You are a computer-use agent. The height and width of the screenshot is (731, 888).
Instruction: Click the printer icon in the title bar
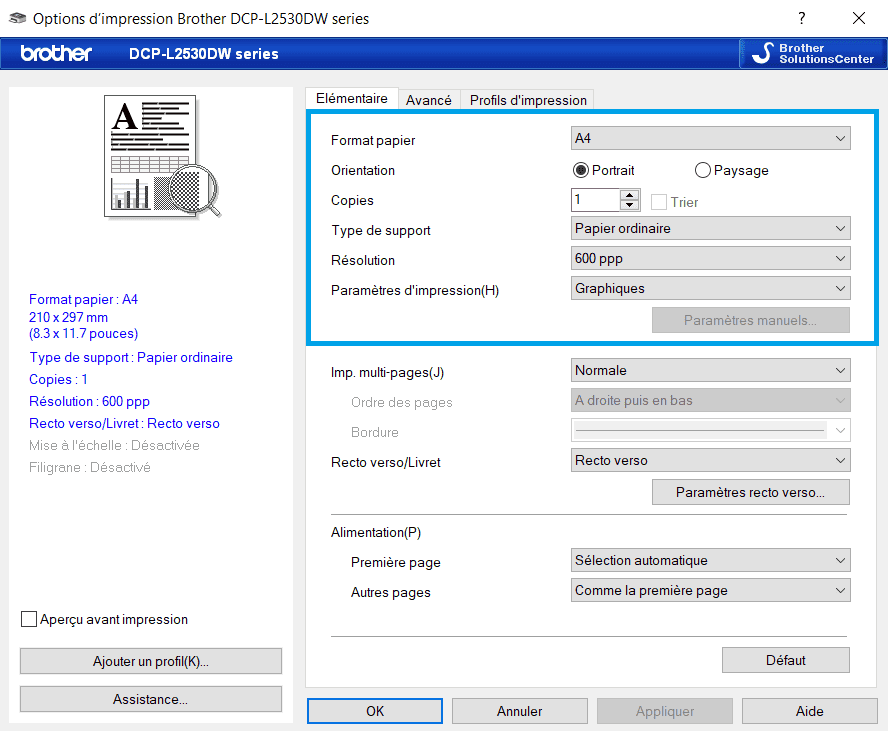(x=18, y=18)
